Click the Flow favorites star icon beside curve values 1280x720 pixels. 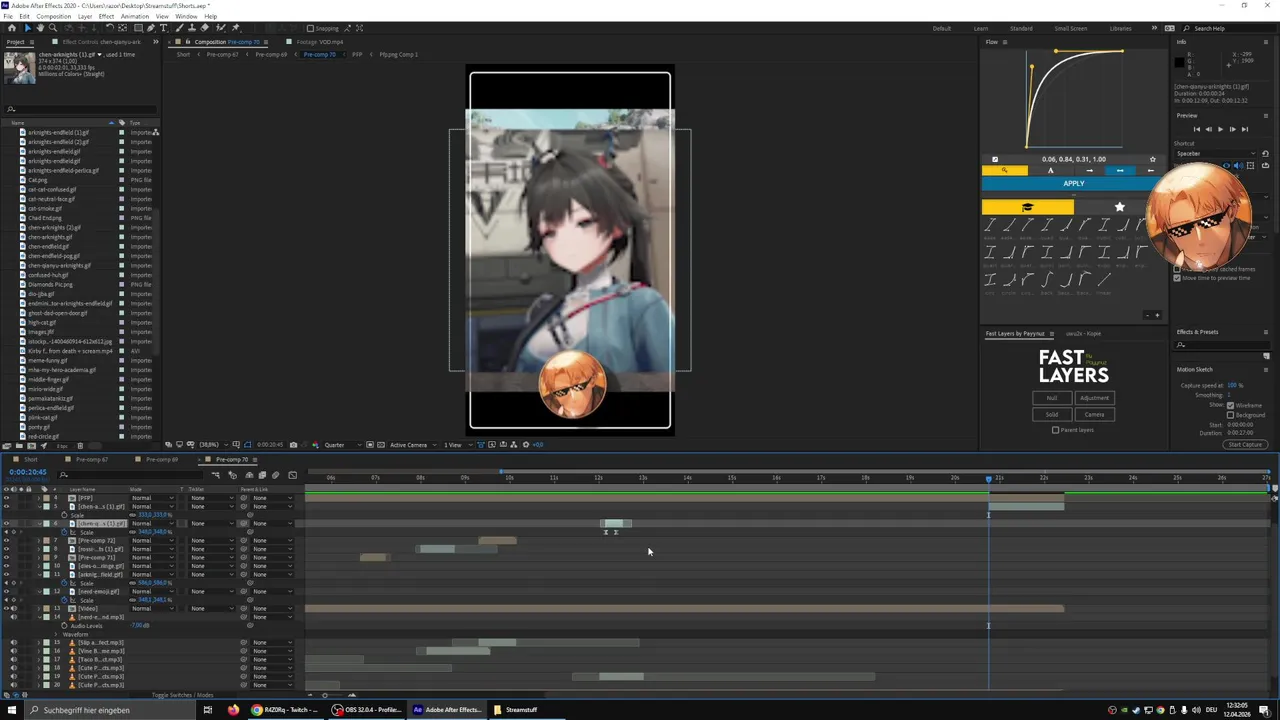(x=1152, y=159)
